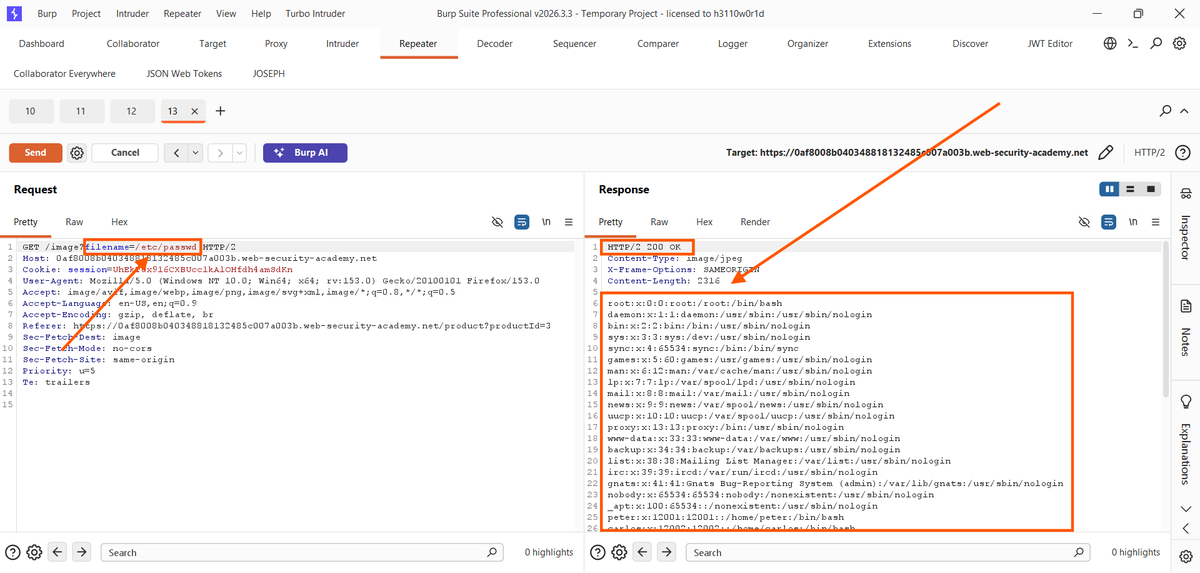Go back to previous request in history

(x=176, y=153)
